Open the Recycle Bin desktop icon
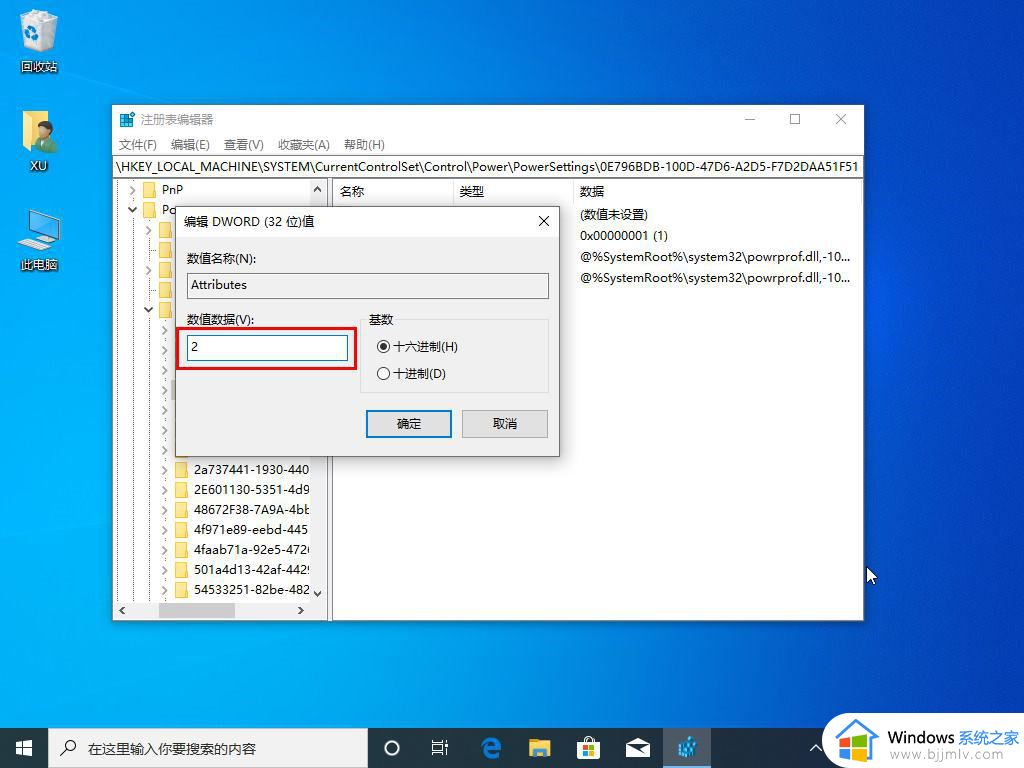Viewport: 1024px width, 768px height. 39,40
